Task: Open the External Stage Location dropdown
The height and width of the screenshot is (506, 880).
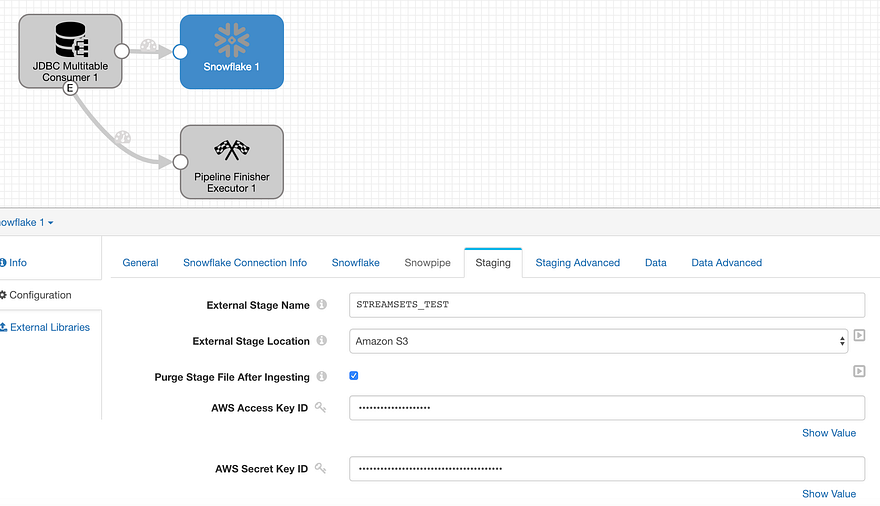Action: [598, 341]
